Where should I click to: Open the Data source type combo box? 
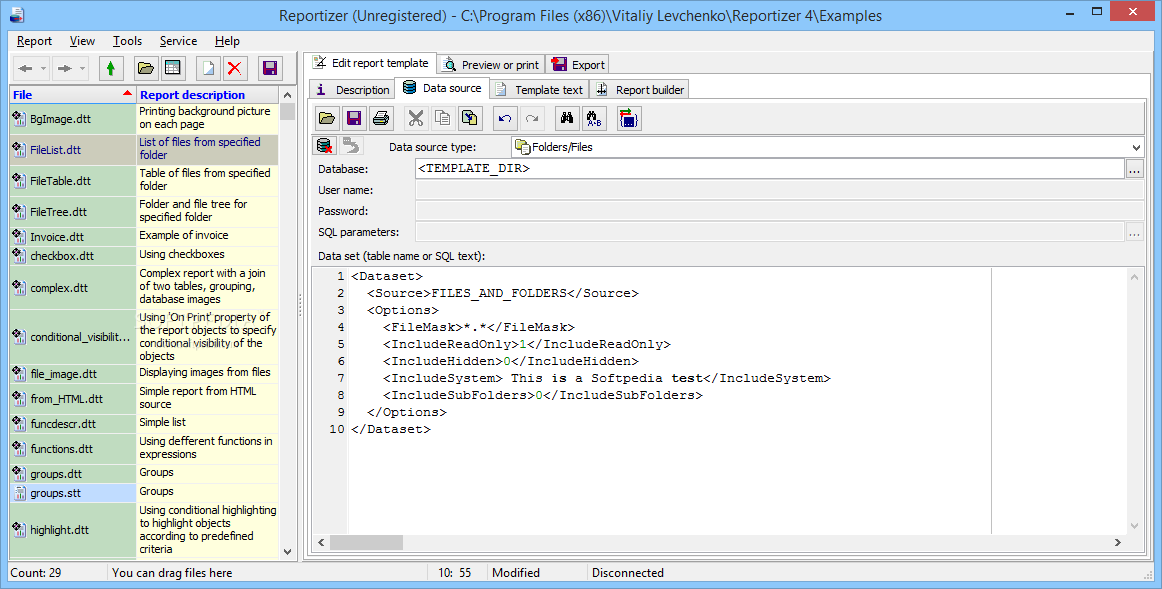click(x=827, y=147)
